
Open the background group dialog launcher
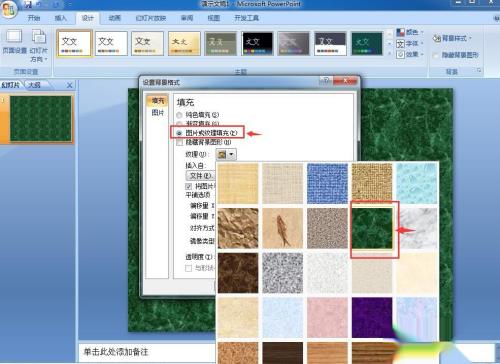click(479, 70)
